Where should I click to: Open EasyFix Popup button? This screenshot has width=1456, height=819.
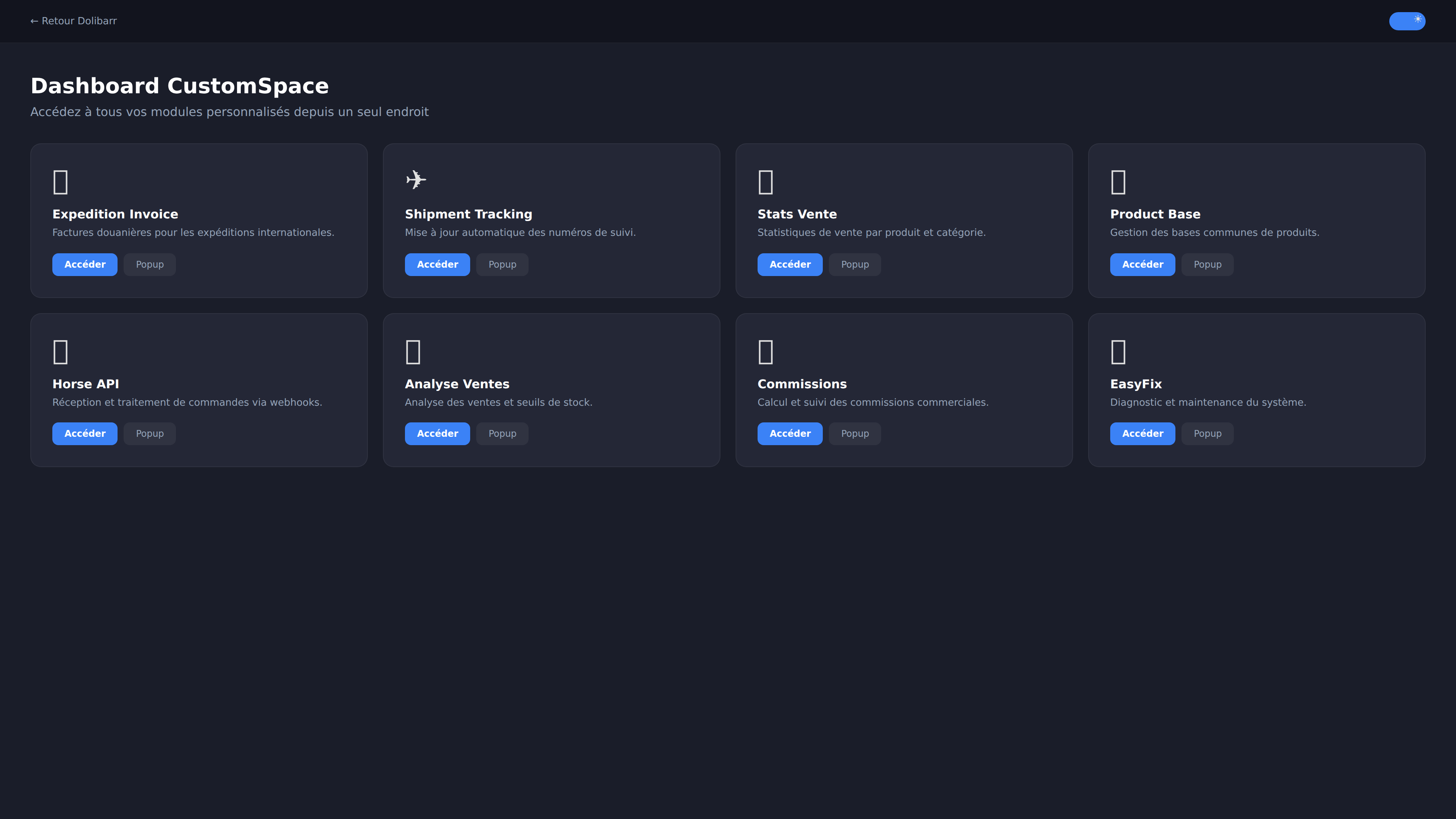pyautogui.click(x=1207, y=433)
